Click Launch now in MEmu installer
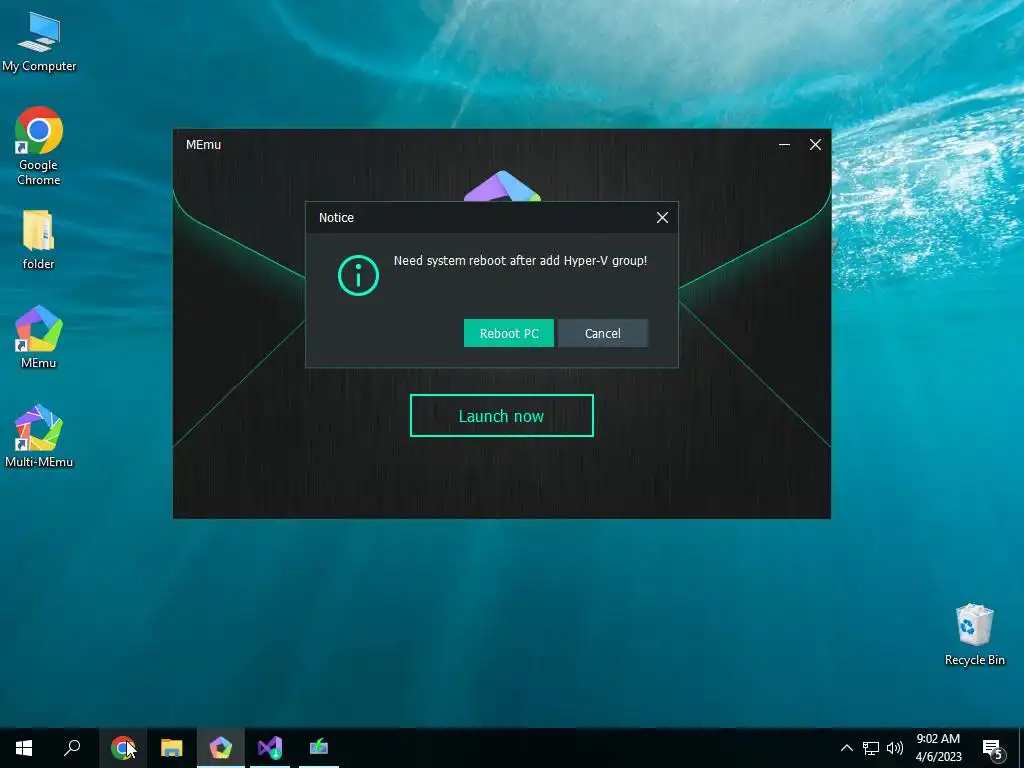The image size is (1024, 768). [502, 416]
